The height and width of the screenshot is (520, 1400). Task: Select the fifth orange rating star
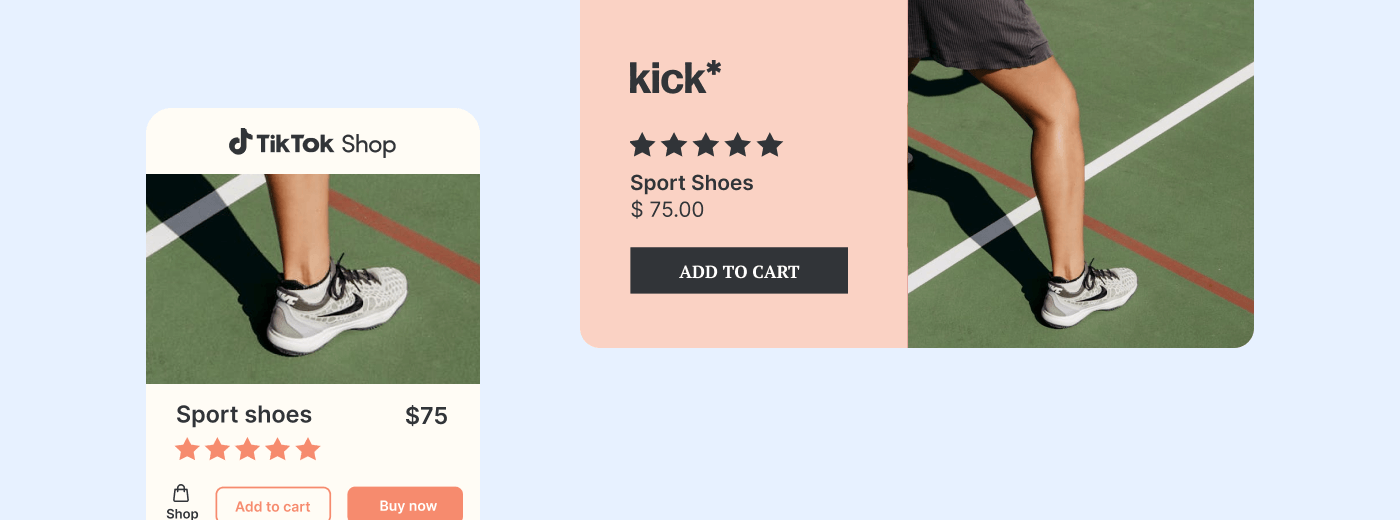[x=308, y=449]
